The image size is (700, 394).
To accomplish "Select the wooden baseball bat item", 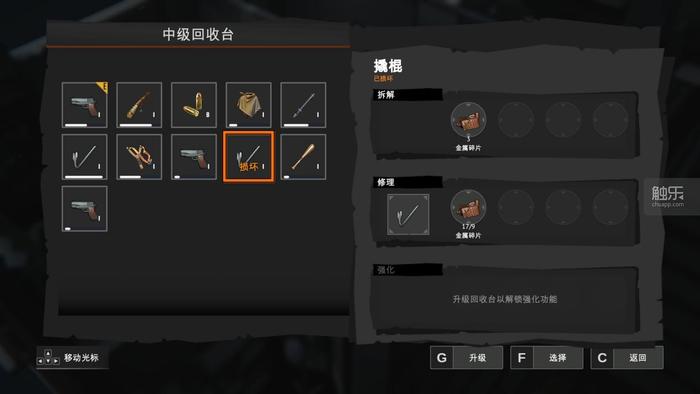I will tap(303, 157).
